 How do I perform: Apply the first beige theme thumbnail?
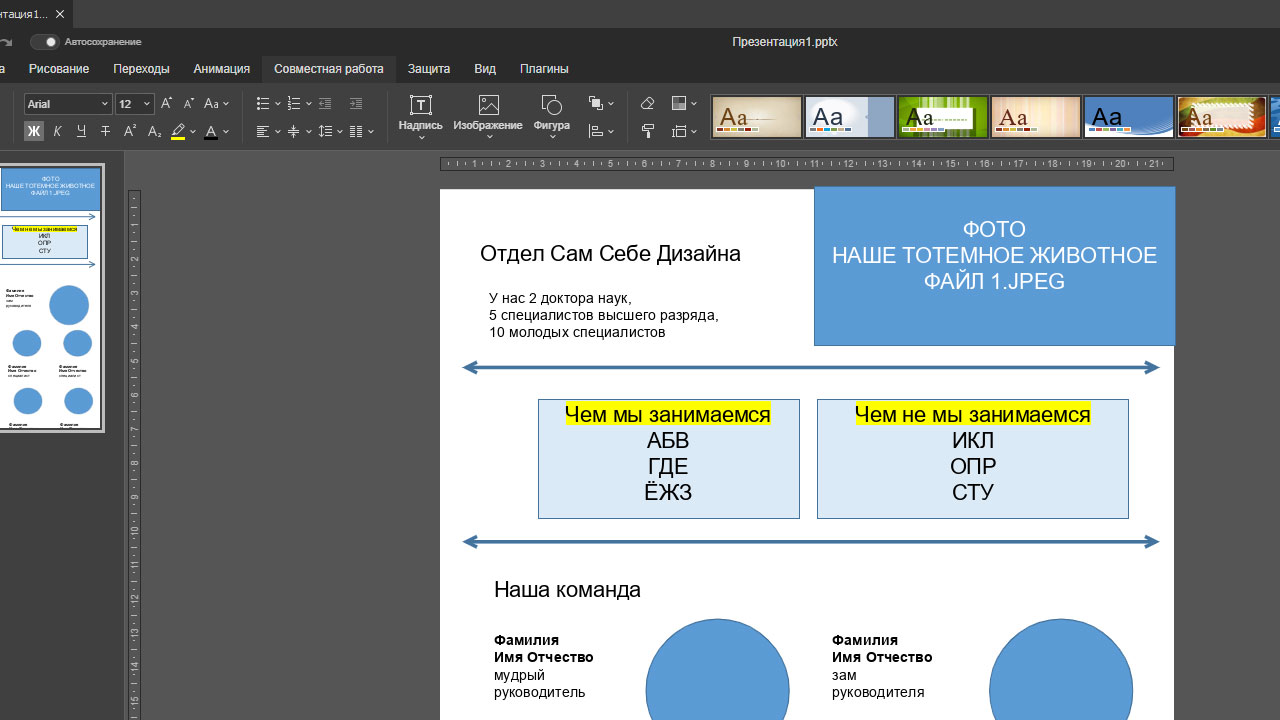[x=757, y=117]
